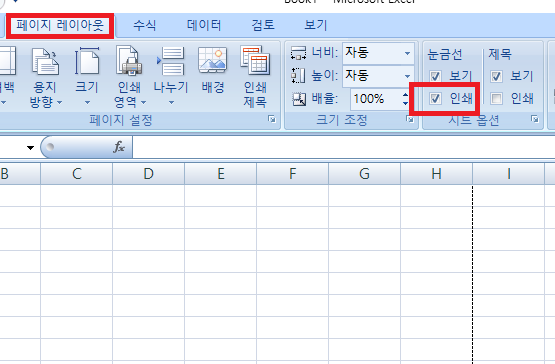Open the 크기 paper size menu
The image size is (555, 364).
tap(87, 77)
